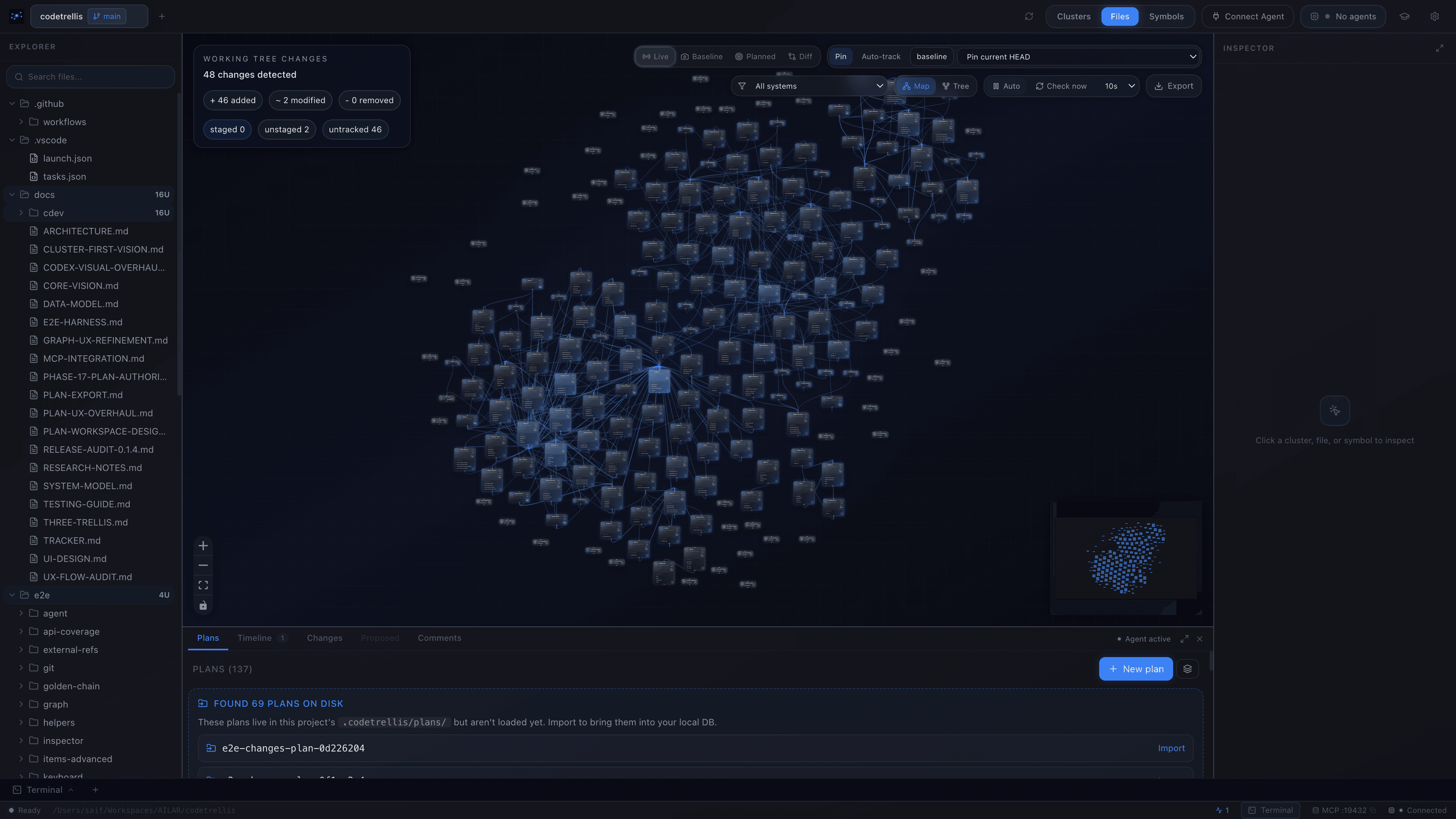Click the e2e-changes-plan-0d226204 folder icon
The image size is (1456, 819).
tap(211, 748)
